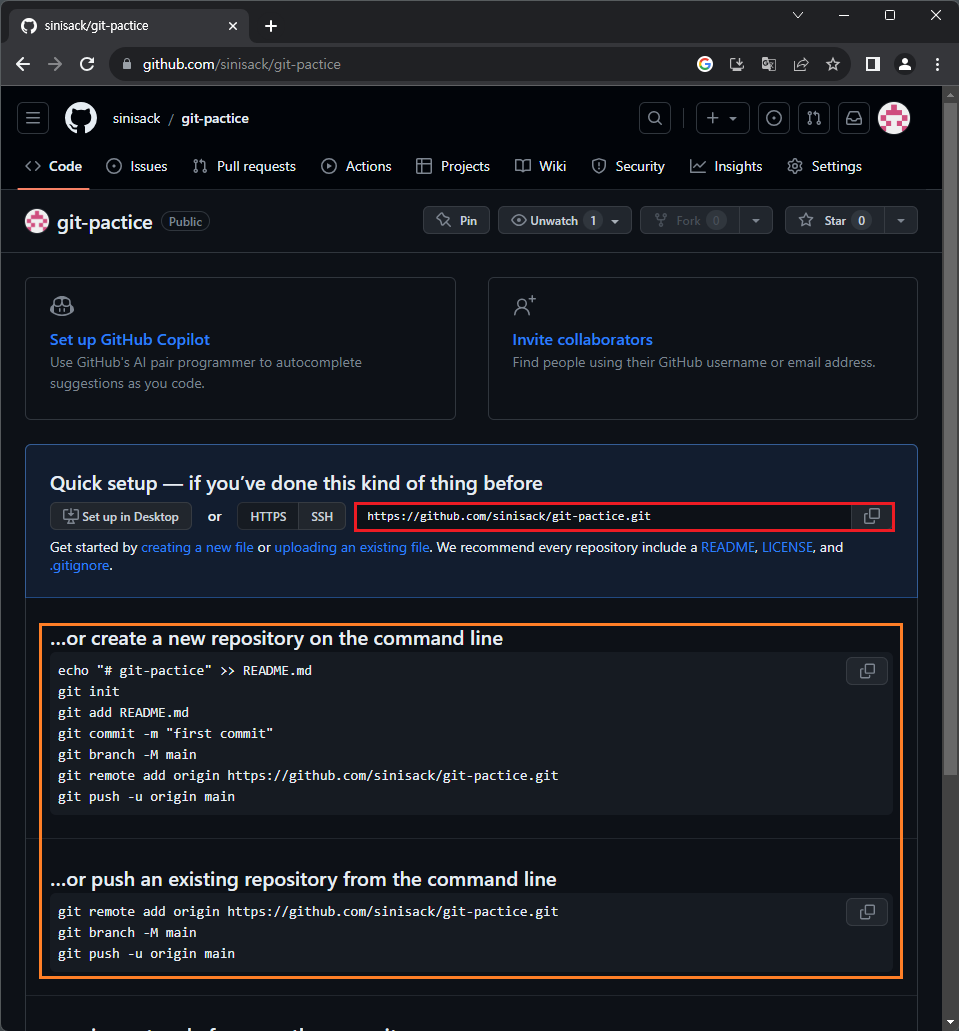Screen dimensions: 959x1031
Task: Click the invite collaborators person icon
Action: (524, 306)
